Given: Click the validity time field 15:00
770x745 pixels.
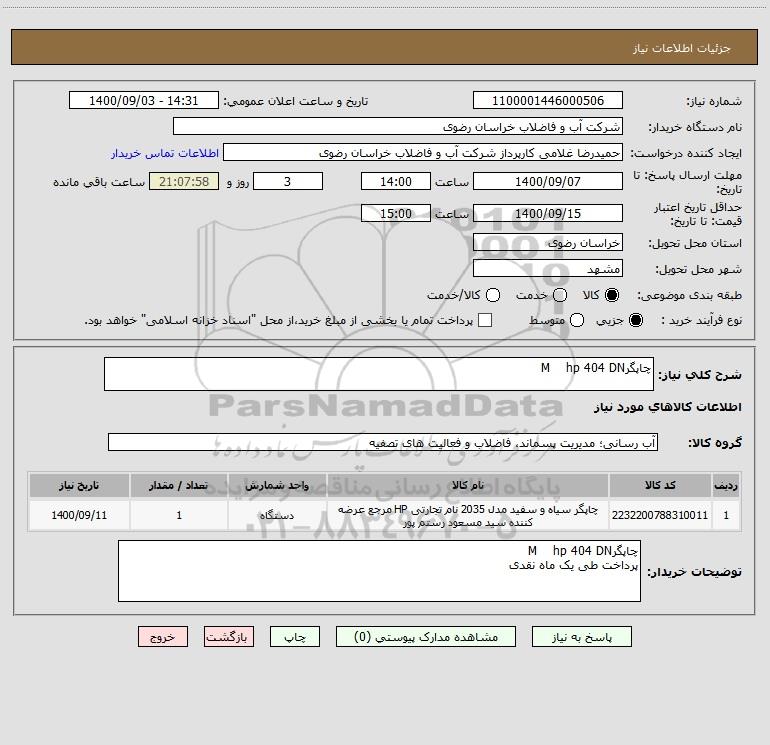Looking at the screenshot, I should point(396,213).
